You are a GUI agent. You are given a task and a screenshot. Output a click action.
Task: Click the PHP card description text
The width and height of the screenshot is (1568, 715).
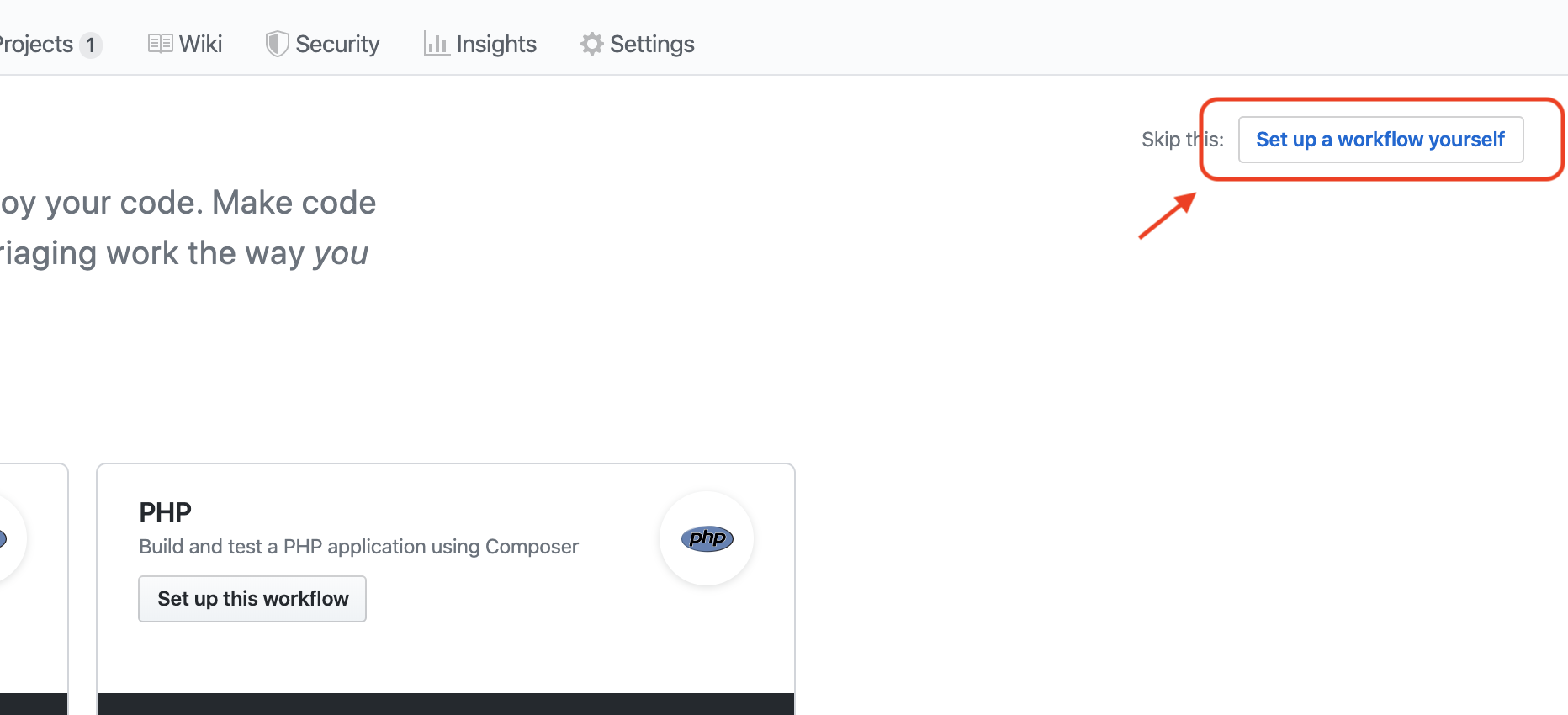(x=358, y=546)
